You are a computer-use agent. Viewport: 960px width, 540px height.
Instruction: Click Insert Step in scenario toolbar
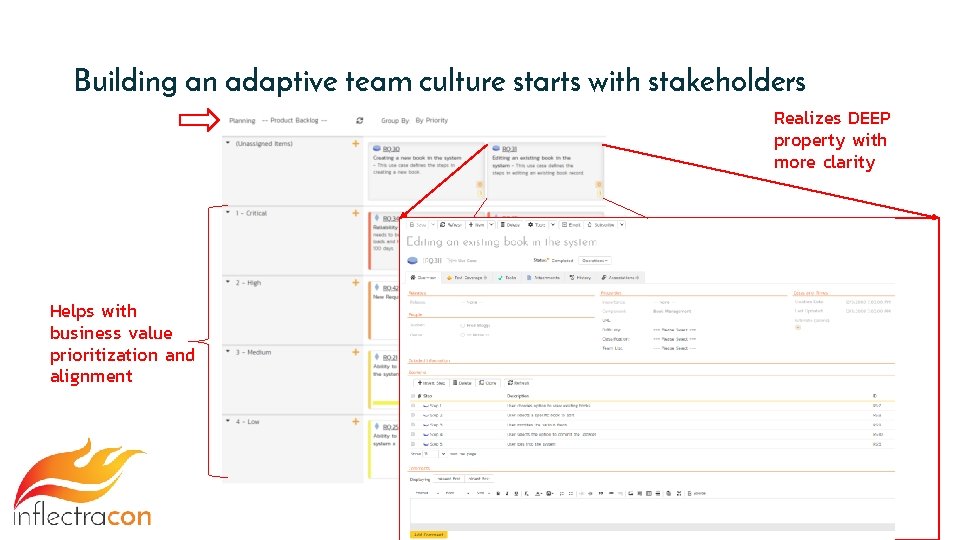tap(431, 383)
